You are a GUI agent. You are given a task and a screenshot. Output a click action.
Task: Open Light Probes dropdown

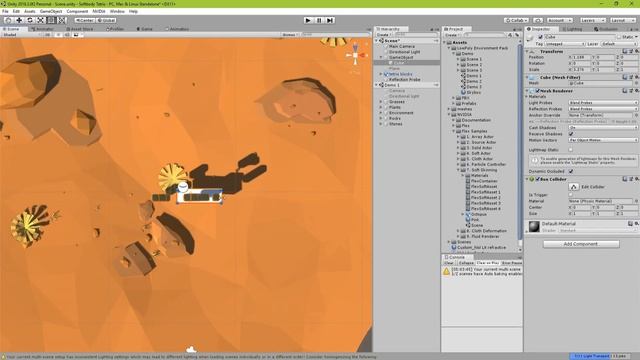pos(603,102)
